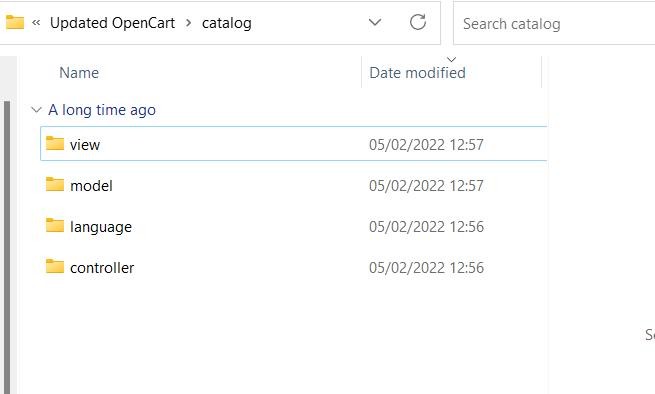Click the controller folder icon

click(x=55, y=266)
